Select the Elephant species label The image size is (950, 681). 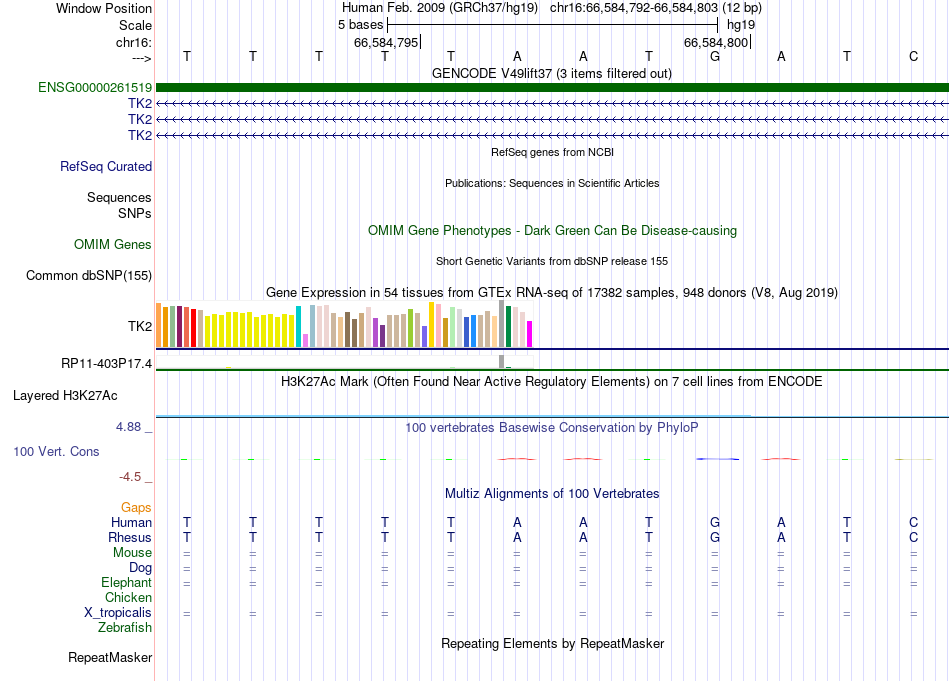tap(127, 582)
